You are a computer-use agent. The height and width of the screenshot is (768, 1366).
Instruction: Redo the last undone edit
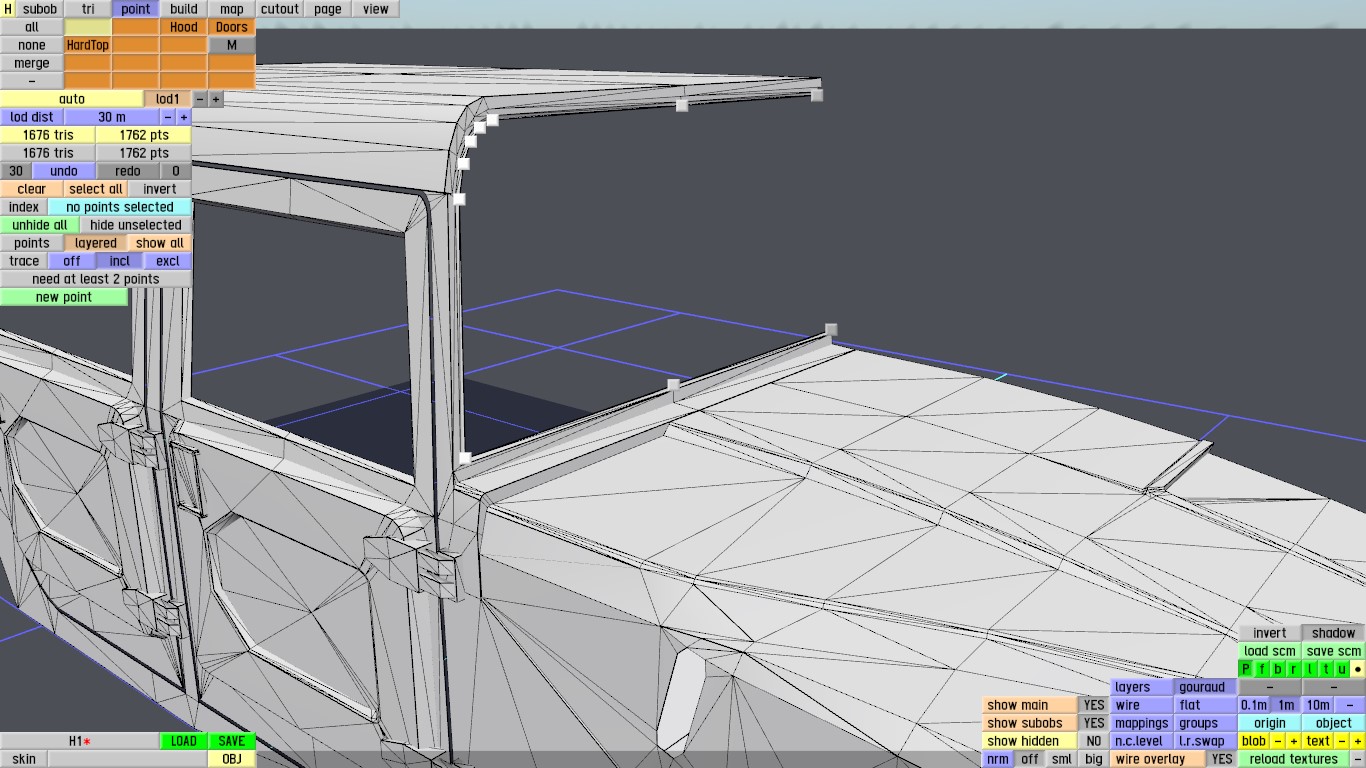[128, 171]
